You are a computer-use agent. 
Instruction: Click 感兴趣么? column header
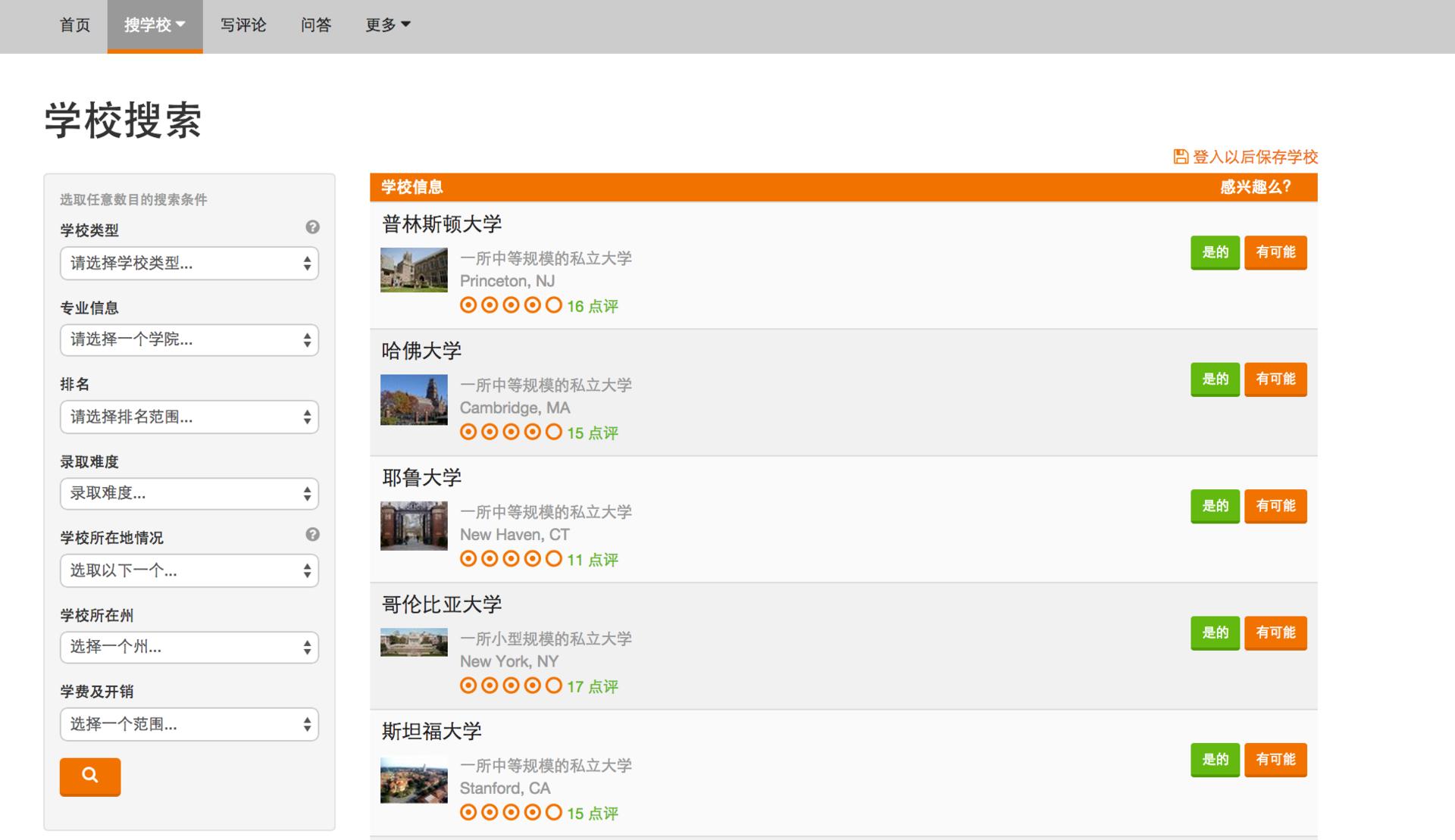1255,187
